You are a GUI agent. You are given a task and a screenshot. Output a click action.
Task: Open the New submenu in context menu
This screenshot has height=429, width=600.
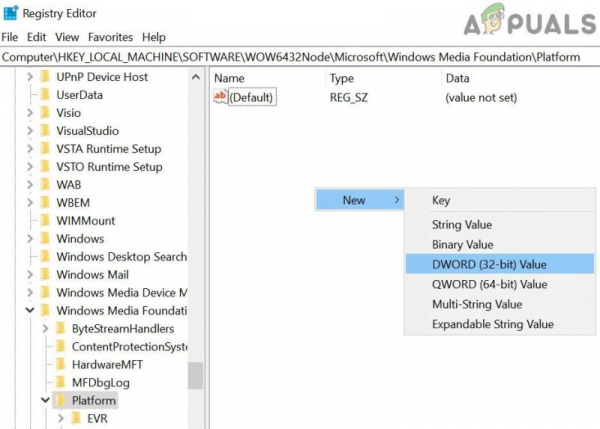click(x=359, y=200)
